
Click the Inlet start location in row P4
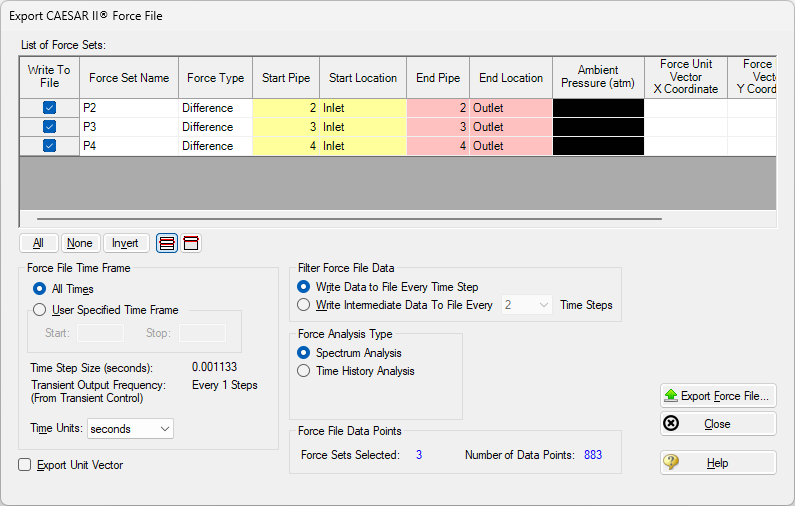click(x=363, y=146)
